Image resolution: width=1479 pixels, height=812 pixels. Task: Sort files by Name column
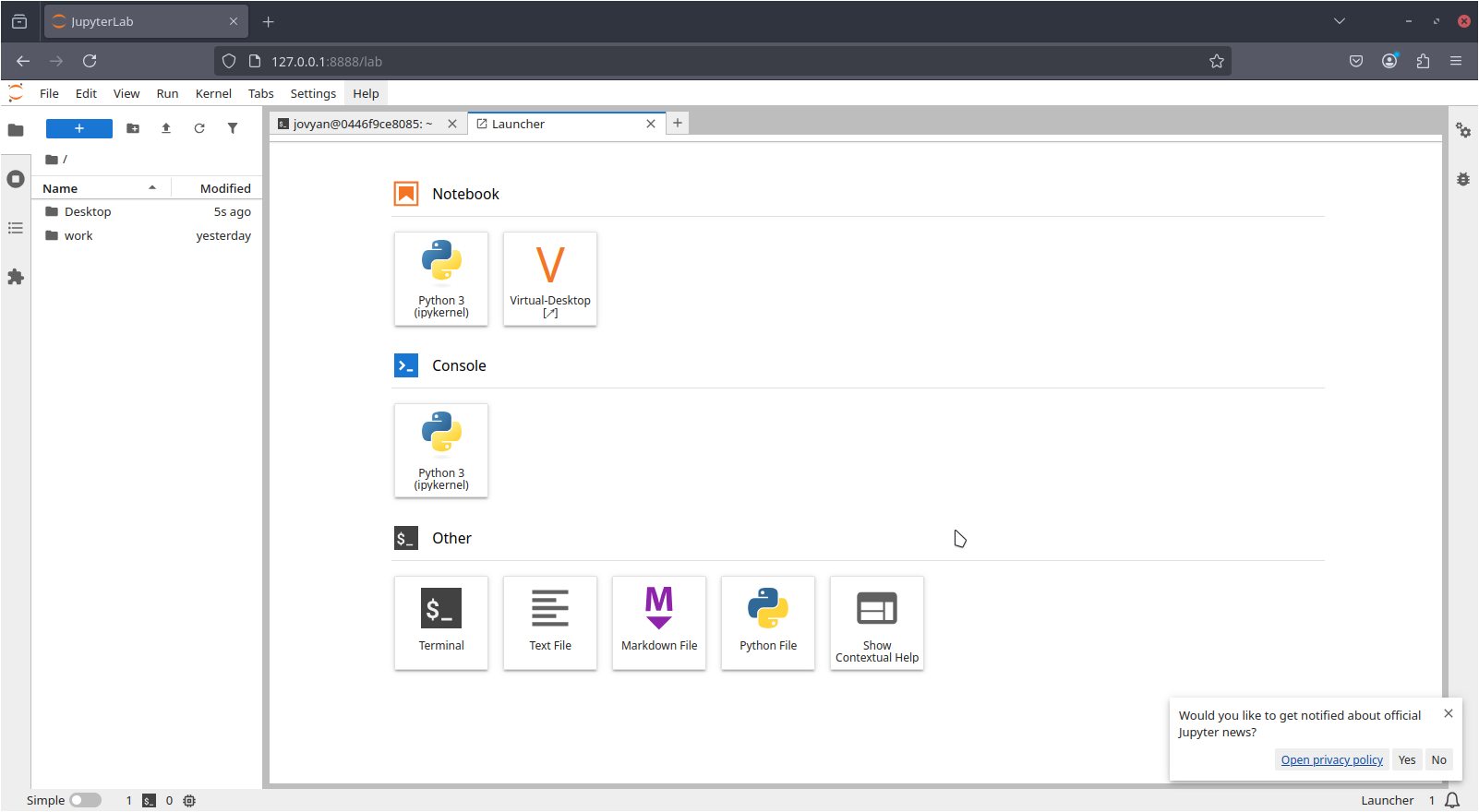click(100, 188)
